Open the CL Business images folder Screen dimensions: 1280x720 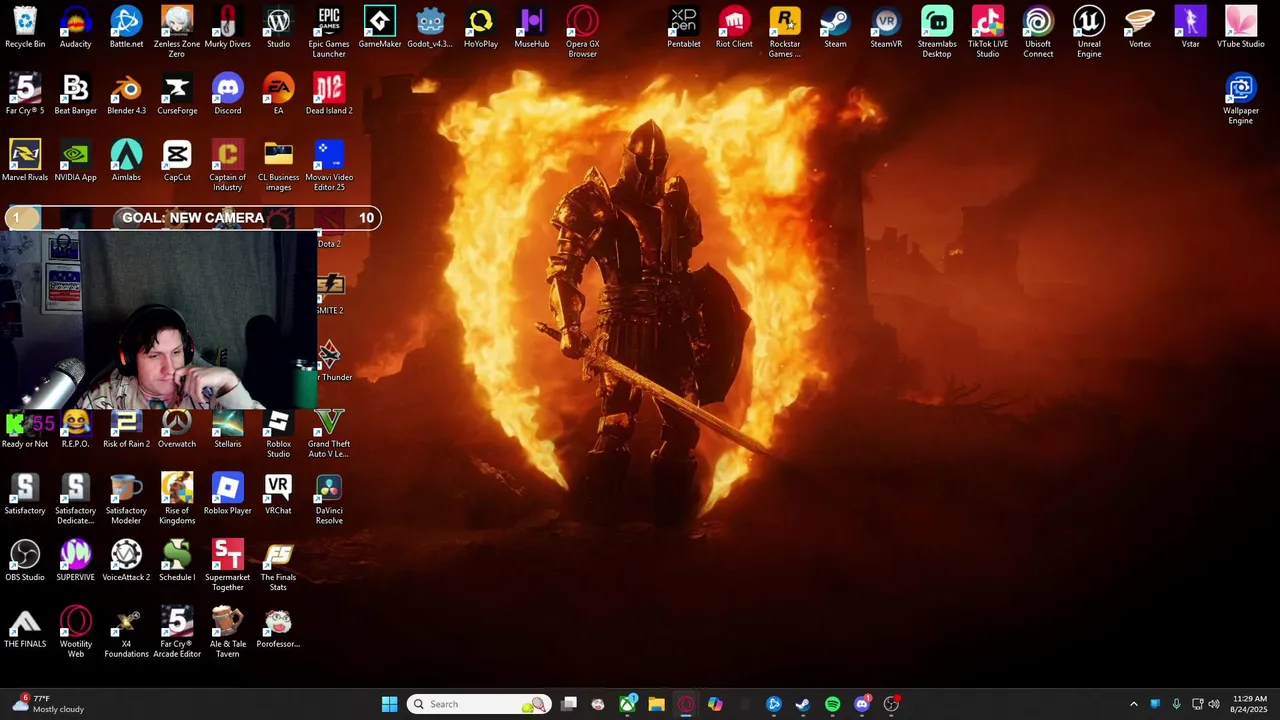coord(278,166)
